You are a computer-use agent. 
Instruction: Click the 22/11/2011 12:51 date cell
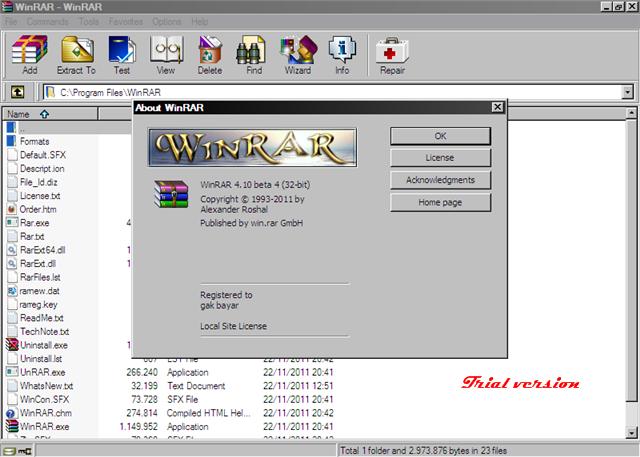tap(298, 386)
